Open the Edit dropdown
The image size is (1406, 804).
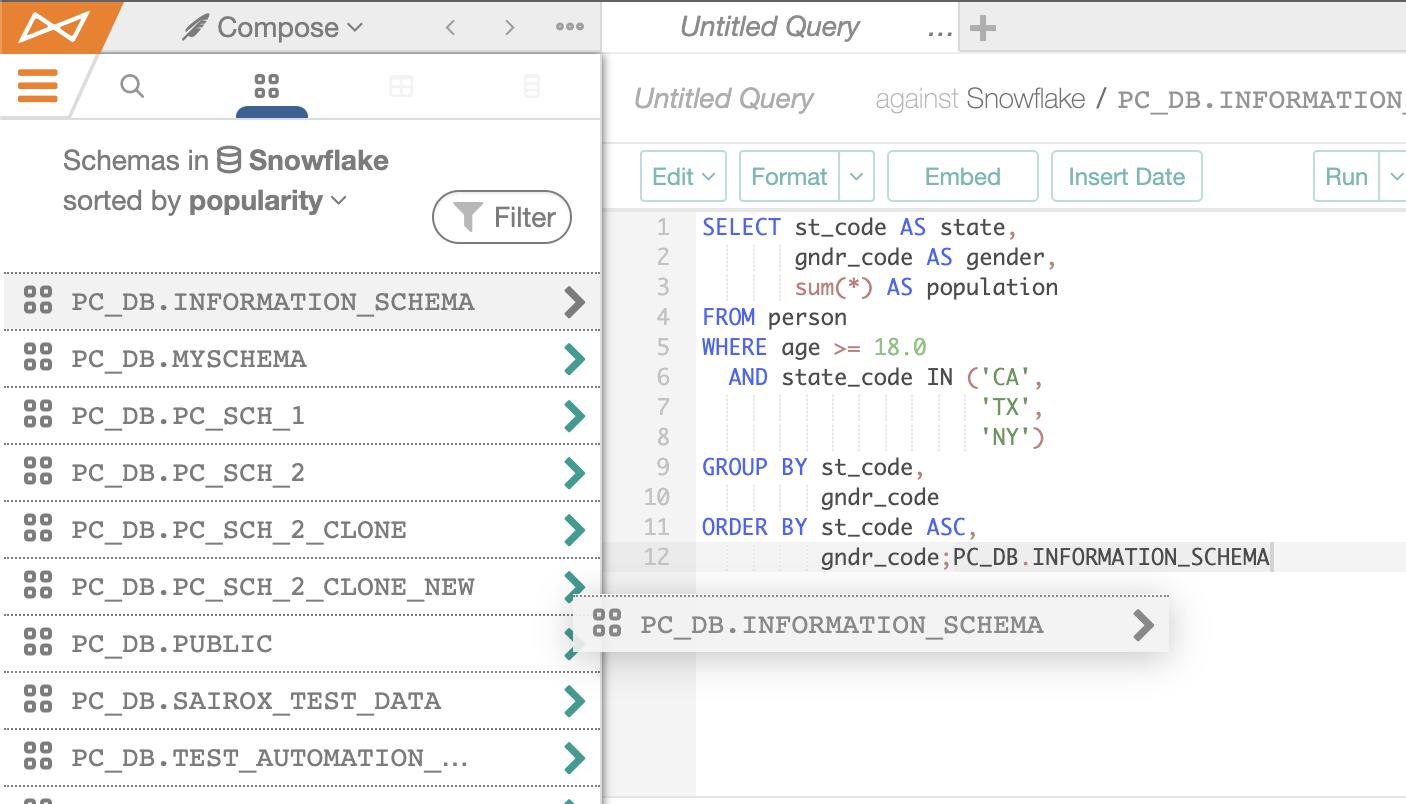point(683,177)
